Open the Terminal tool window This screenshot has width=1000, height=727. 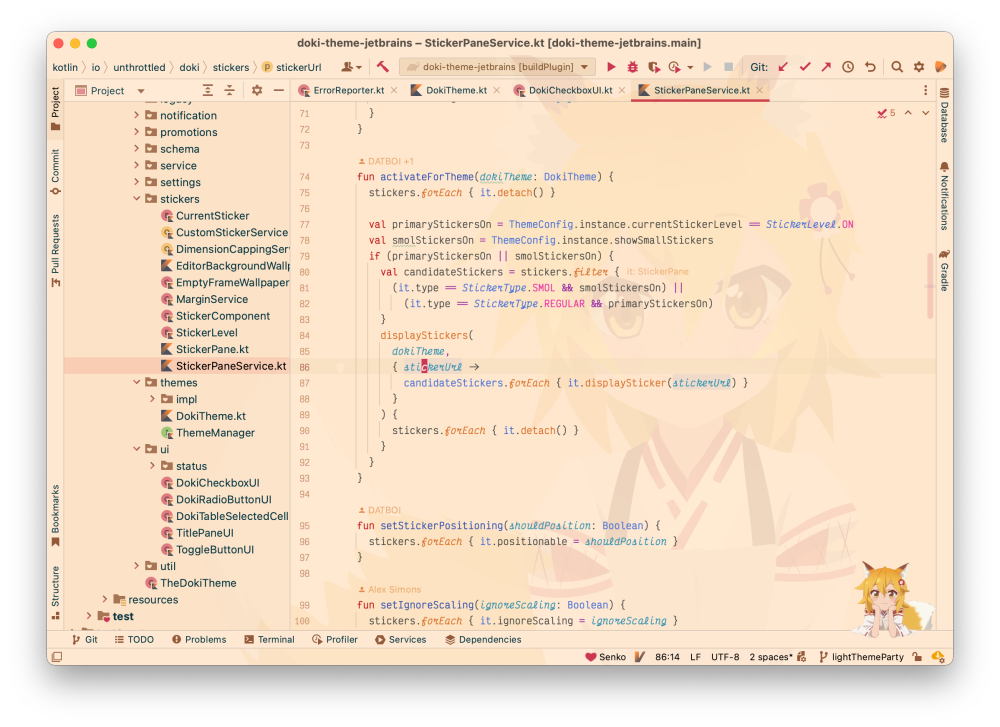pos(269,640)
